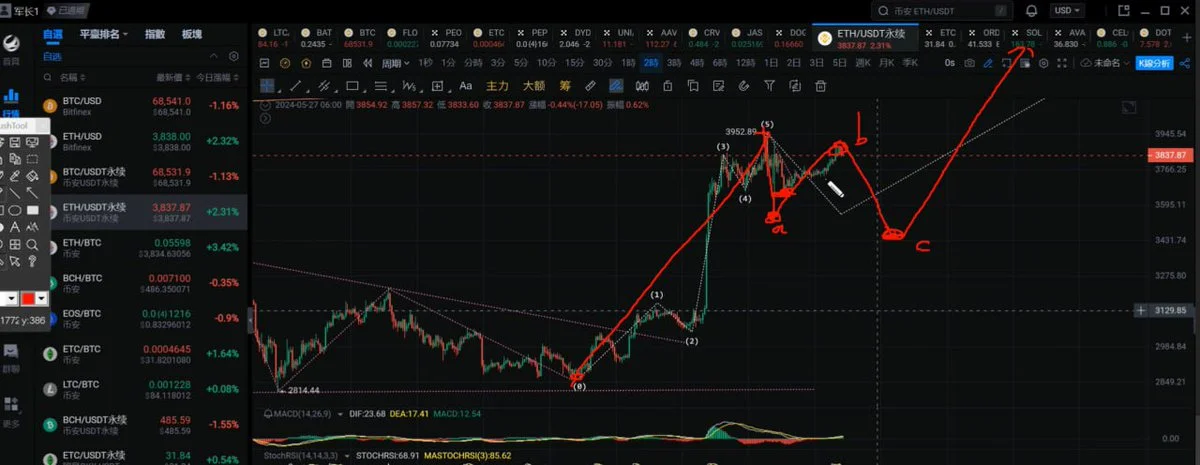Pick the white color swatch in brush tool
1200x465 pixels.
pyautogui.click(x=5, y=298)
